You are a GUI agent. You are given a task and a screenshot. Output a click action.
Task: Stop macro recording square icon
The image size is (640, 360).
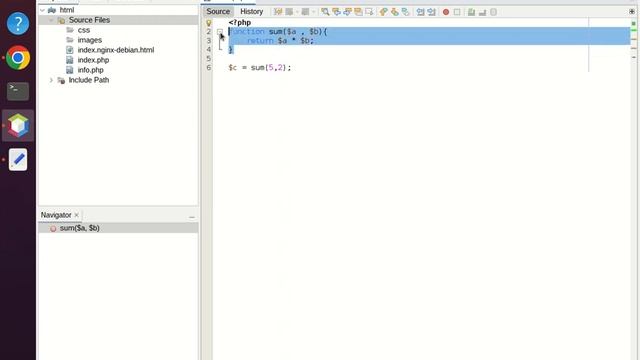[457, 12]
